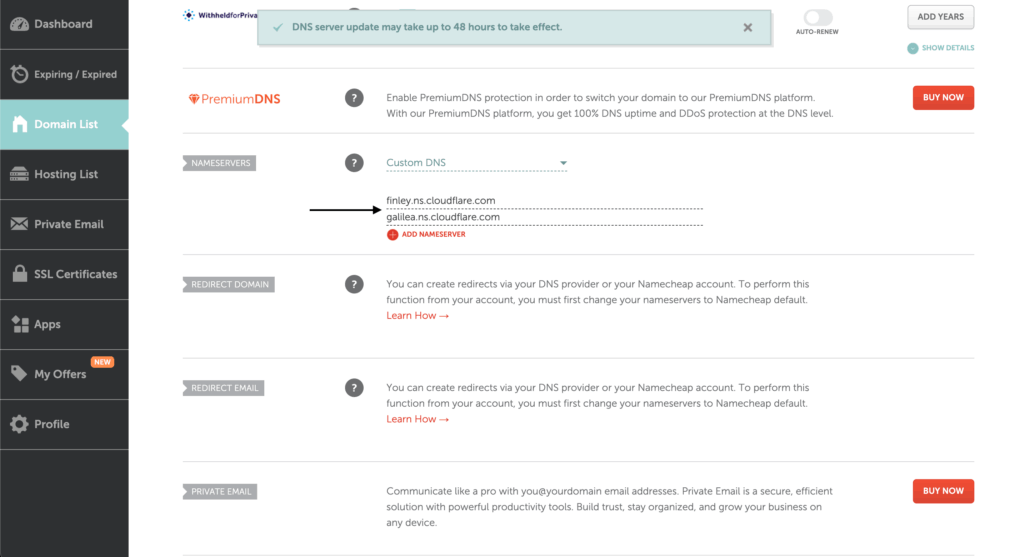Click Learn How link under Redirect Domain
The image size is (1024, 557).
pyautogui.click(x=417, y=316)
